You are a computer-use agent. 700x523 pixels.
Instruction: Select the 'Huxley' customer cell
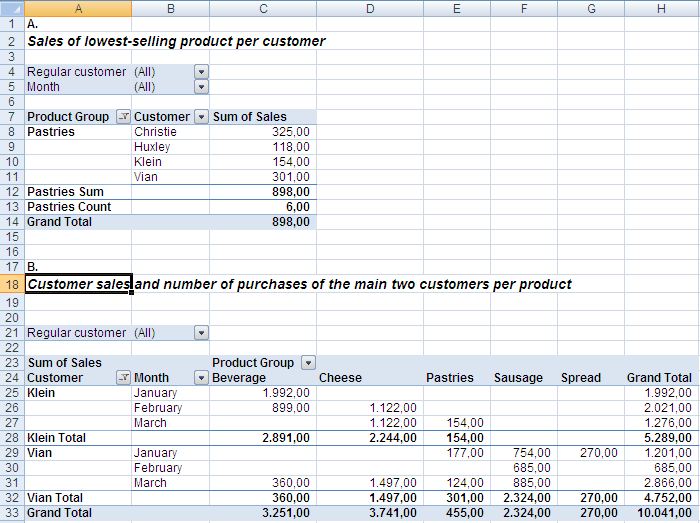pyautogui.click(x=171, y=147)
